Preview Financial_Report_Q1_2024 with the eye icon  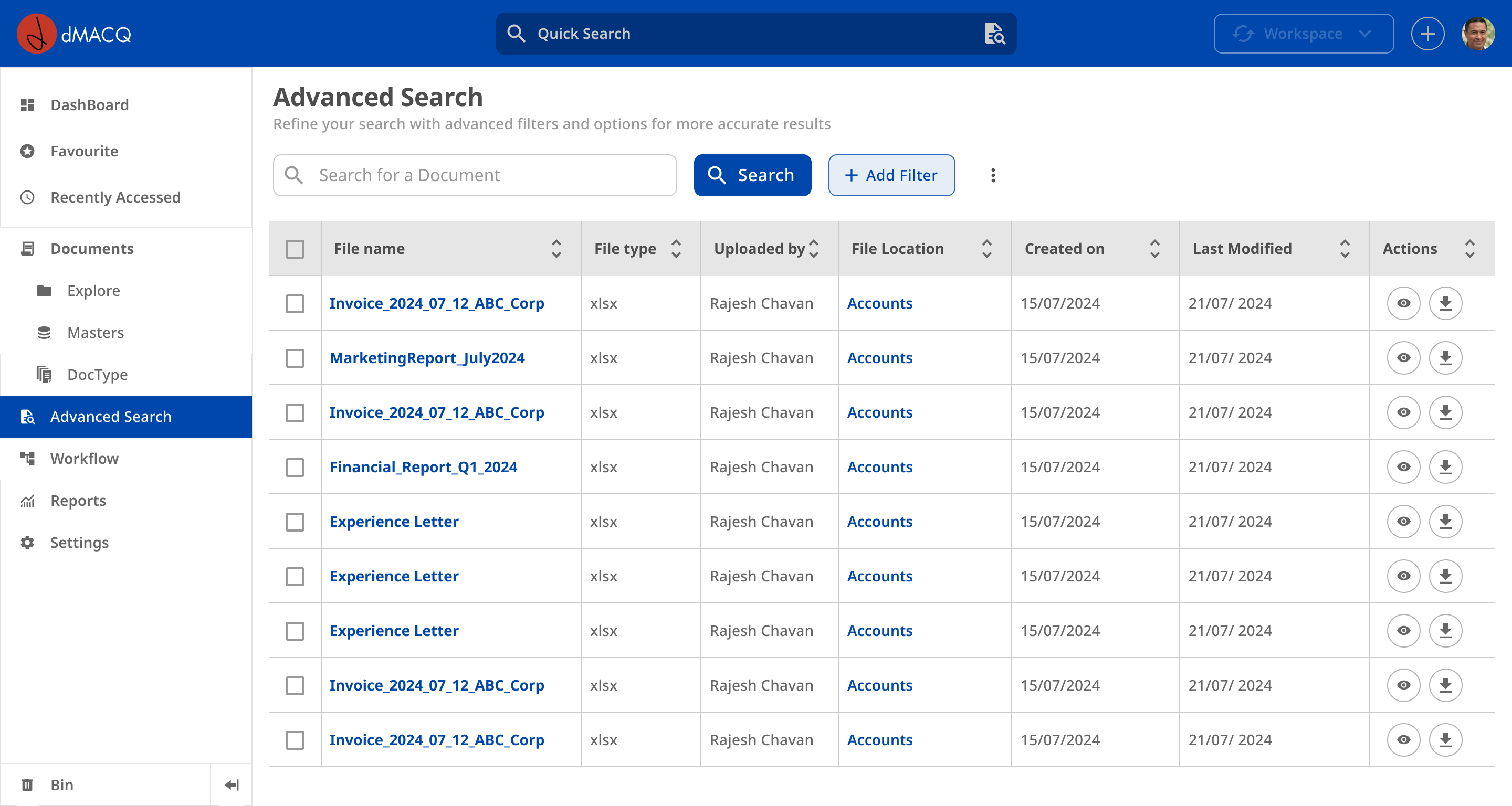pos(1403,467)
